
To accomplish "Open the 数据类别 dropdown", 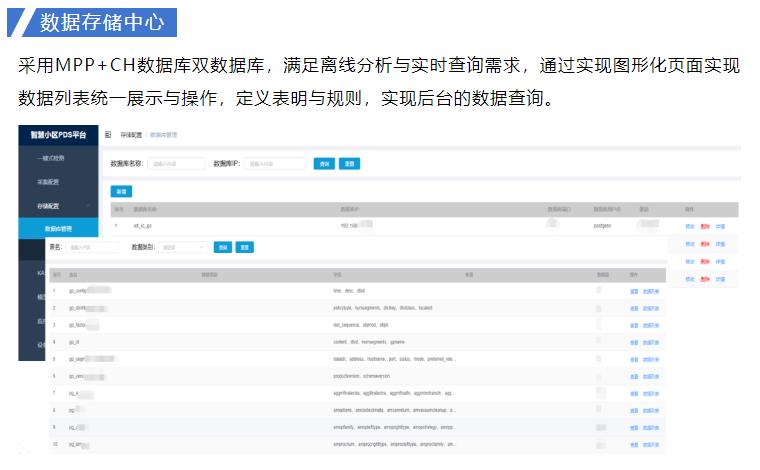I will 182,247.
